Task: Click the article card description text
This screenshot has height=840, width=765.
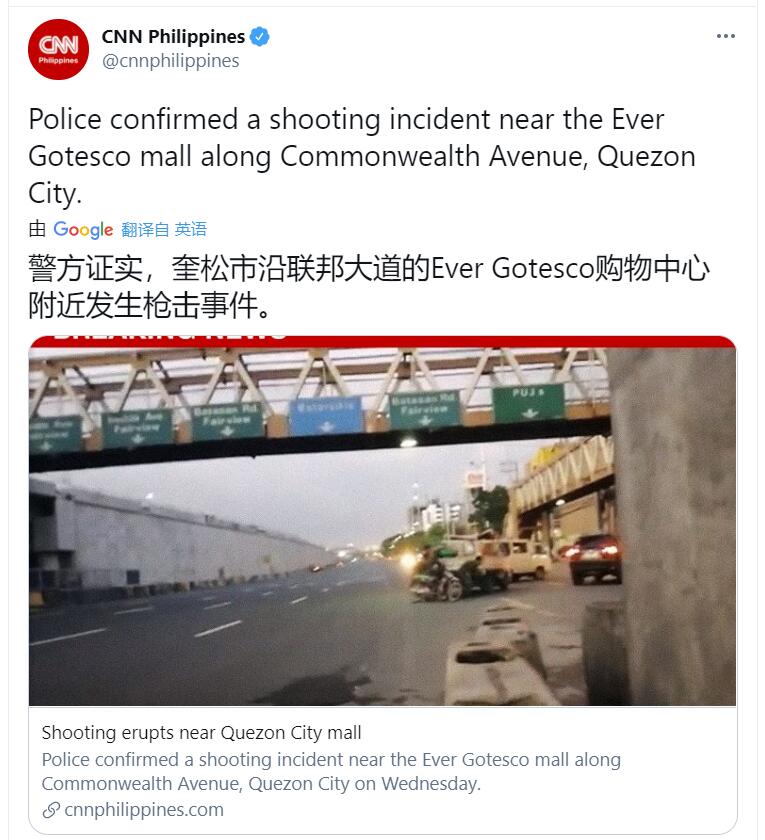Action: tap(331, 771)
